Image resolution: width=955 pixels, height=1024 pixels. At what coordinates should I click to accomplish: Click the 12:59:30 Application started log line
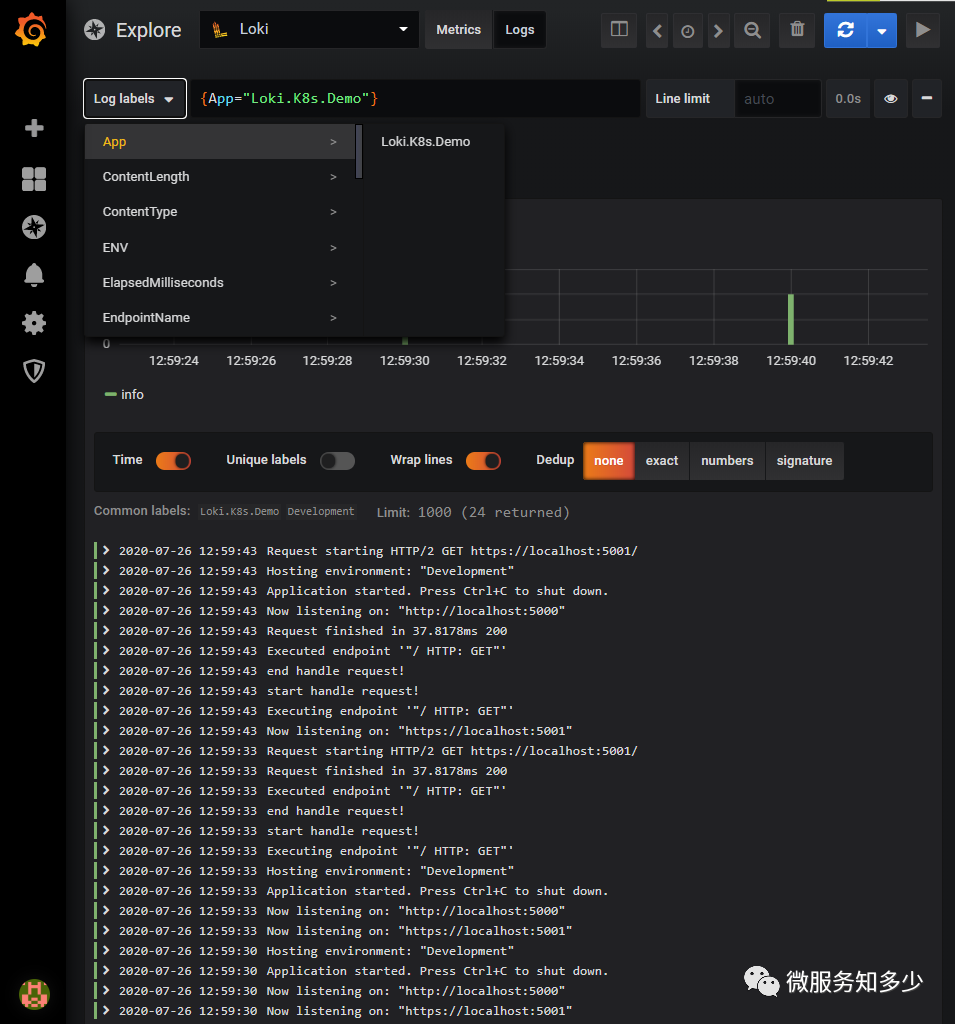(437, 971)
